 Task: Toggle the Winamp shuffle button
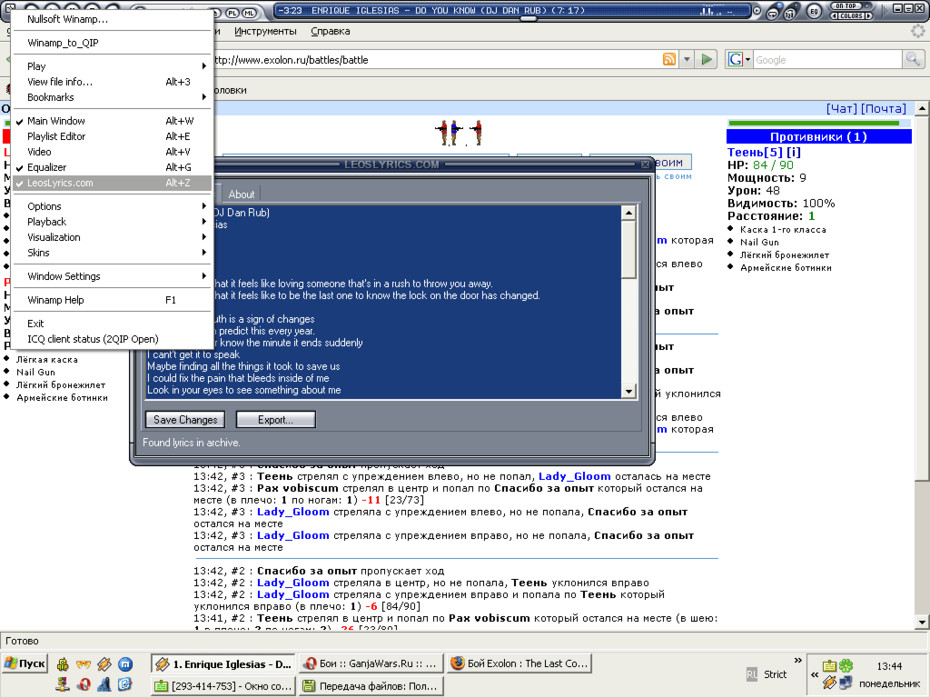[790, 14]
